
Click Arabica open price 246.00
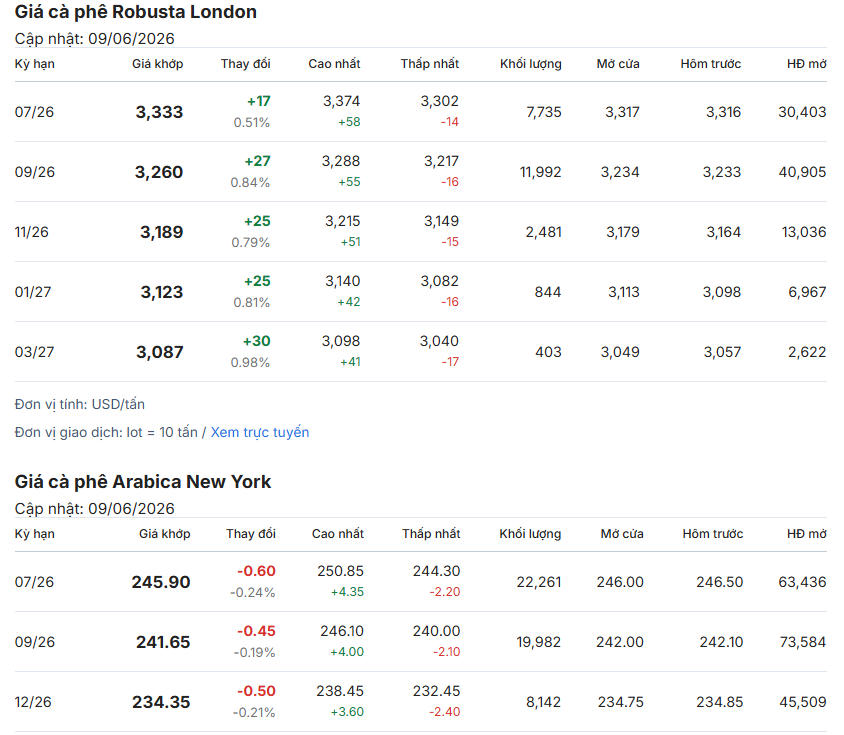[x=620, y=582]
